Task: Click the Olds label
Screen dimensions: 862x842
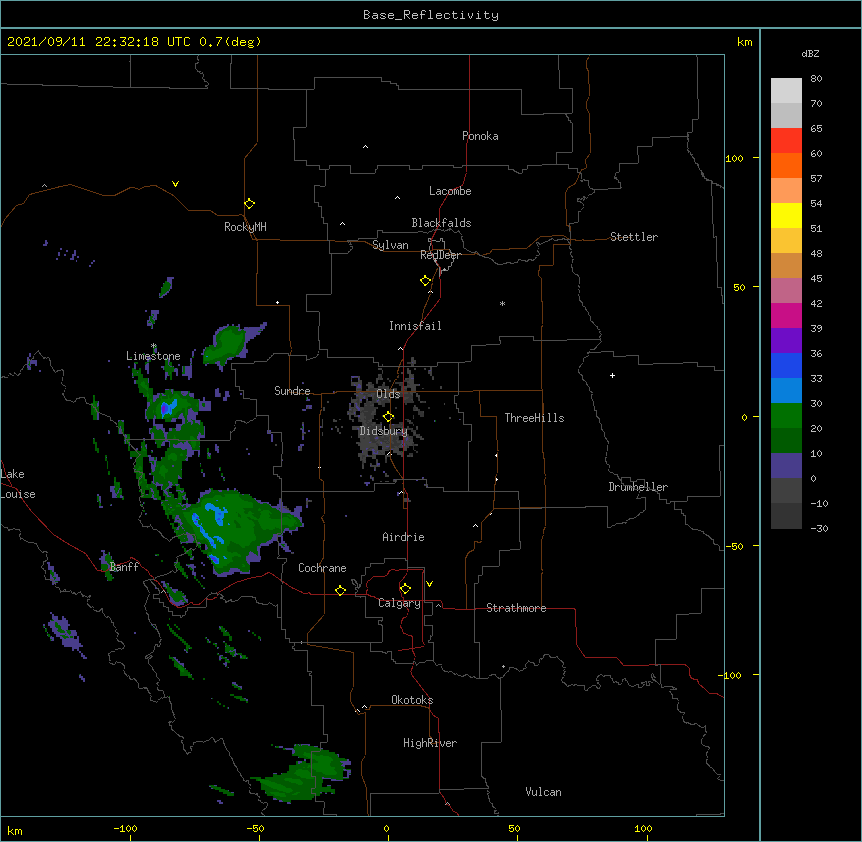Action: coord(388,394)
